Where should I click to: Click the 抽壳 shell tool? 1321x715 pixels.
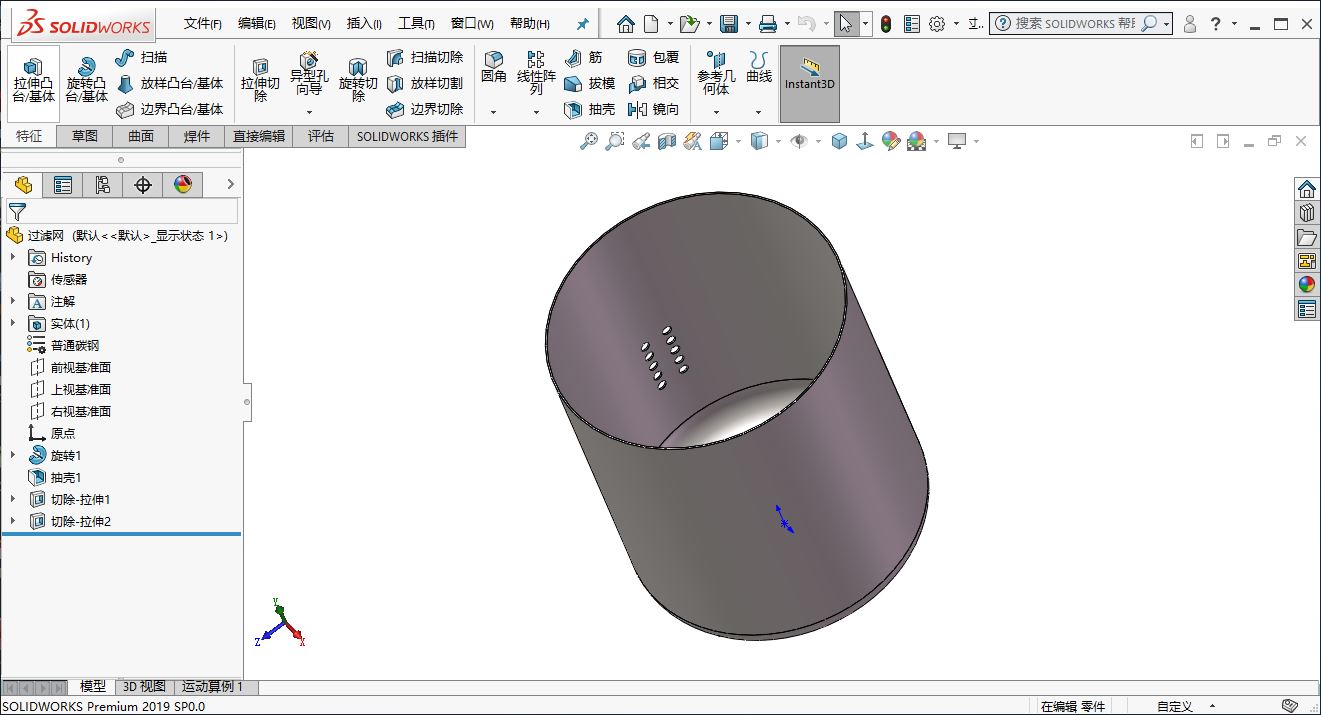pyautogui.click(x=590, y=110)
